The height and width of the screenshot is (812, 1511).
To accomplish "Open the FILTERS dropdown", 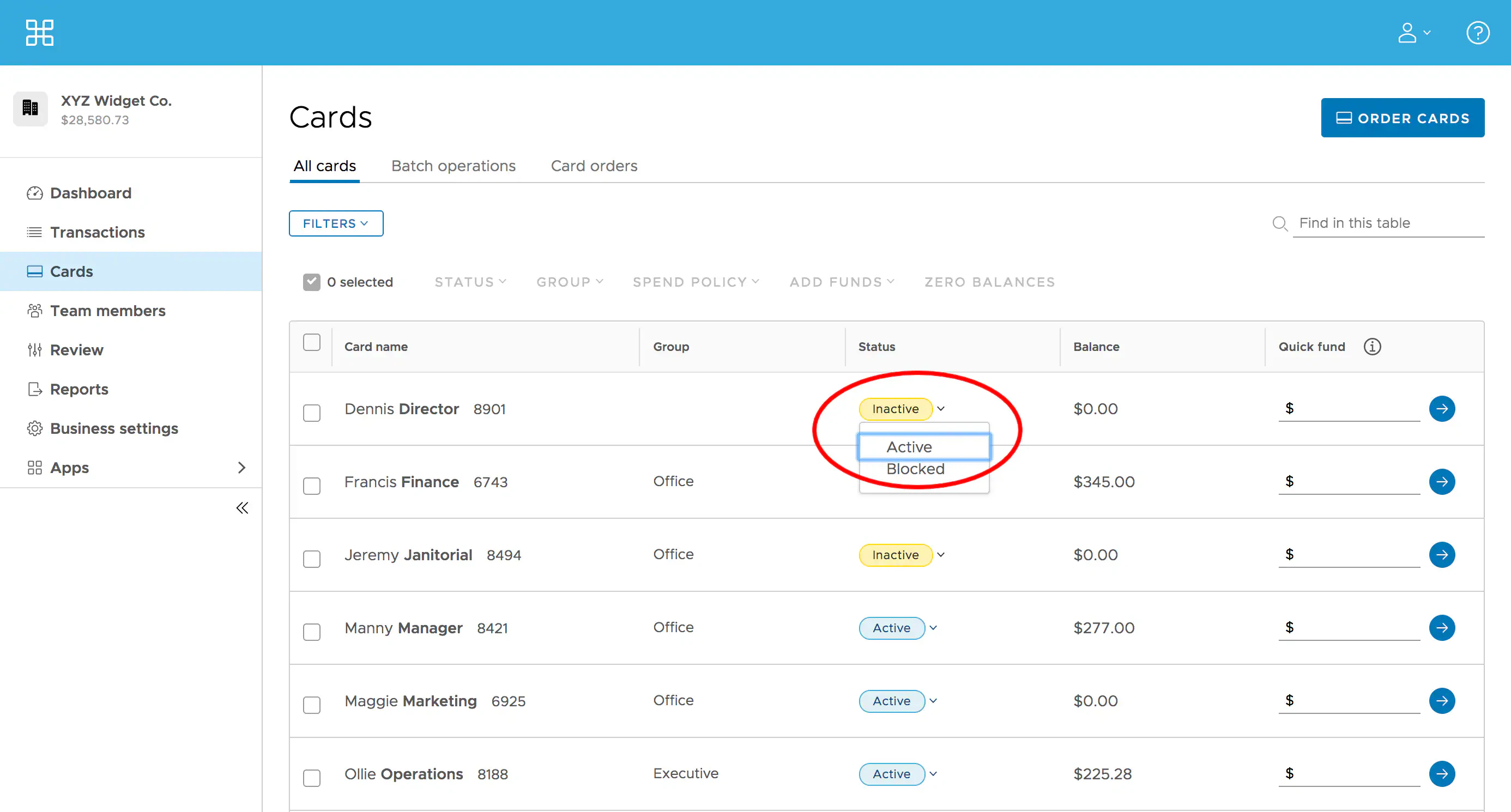I will pyautogui.click(x=336, y=223).
